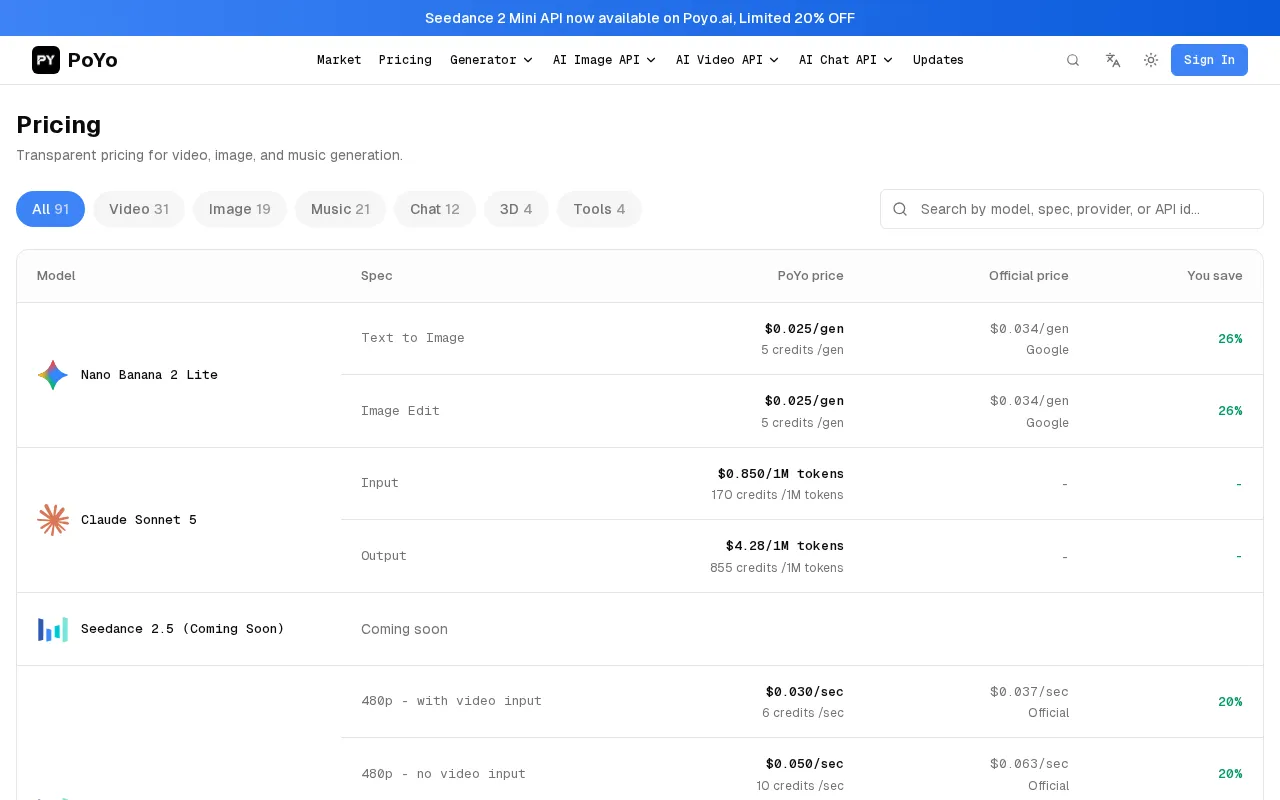Toggle the light/dark theme sun icon
Screen dimensions: 1280x800
pos(1151,60)
